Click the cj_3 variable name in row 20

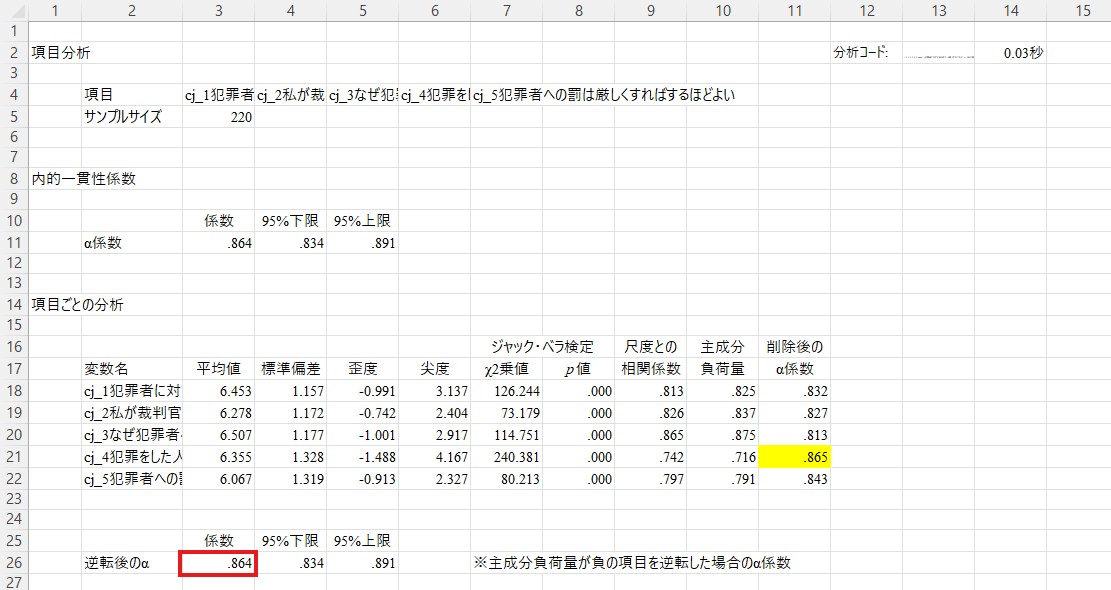(132, 436)
